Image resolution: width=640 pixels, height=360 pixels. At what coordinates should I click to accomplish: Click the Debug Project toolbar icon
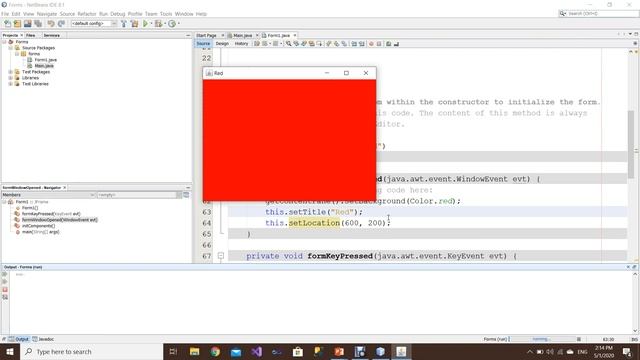tap(158, 24)
